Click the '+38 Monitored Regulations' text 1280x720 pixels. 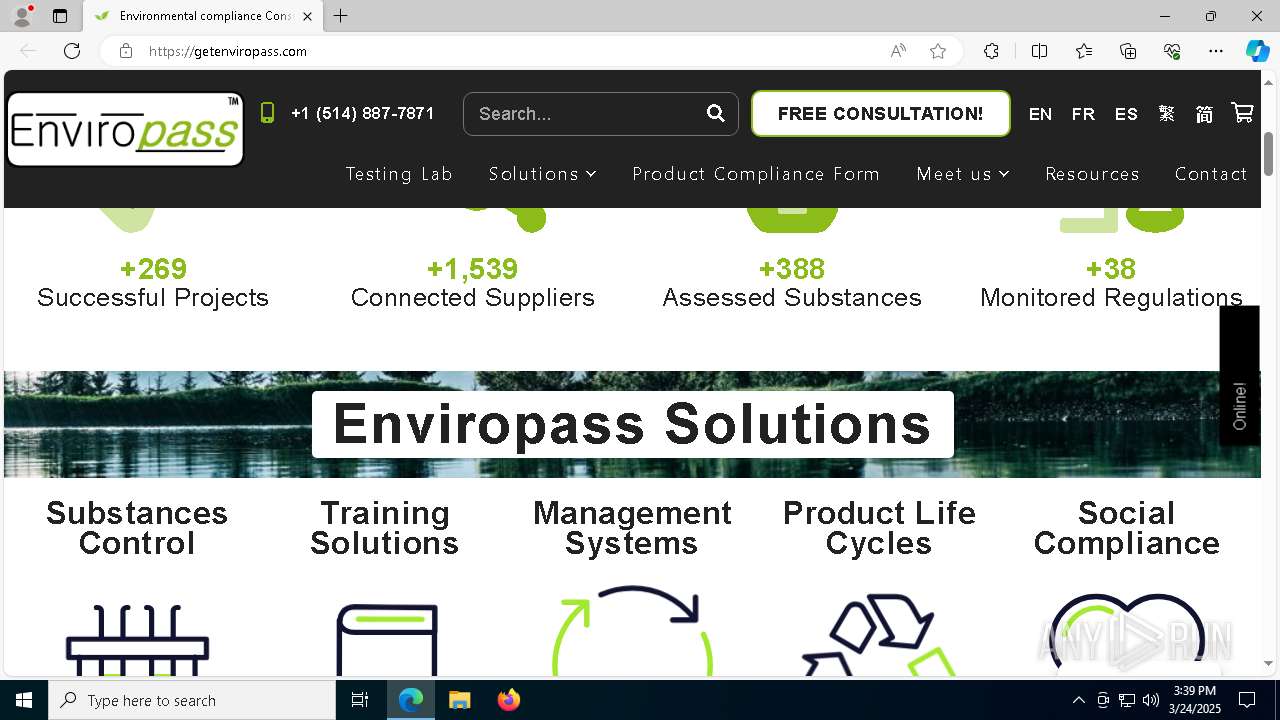(x=1111, y=283)
